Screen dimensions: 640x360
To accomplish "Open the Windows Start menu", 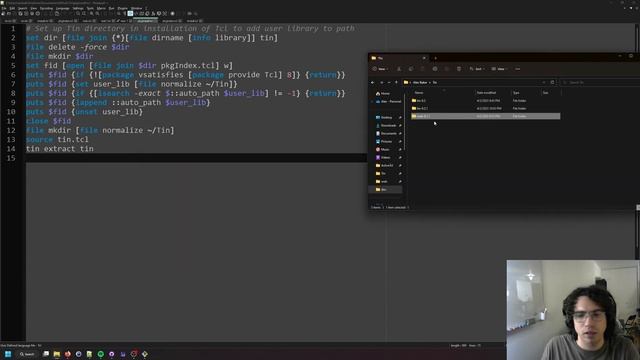I will click(x=8, y=354).
